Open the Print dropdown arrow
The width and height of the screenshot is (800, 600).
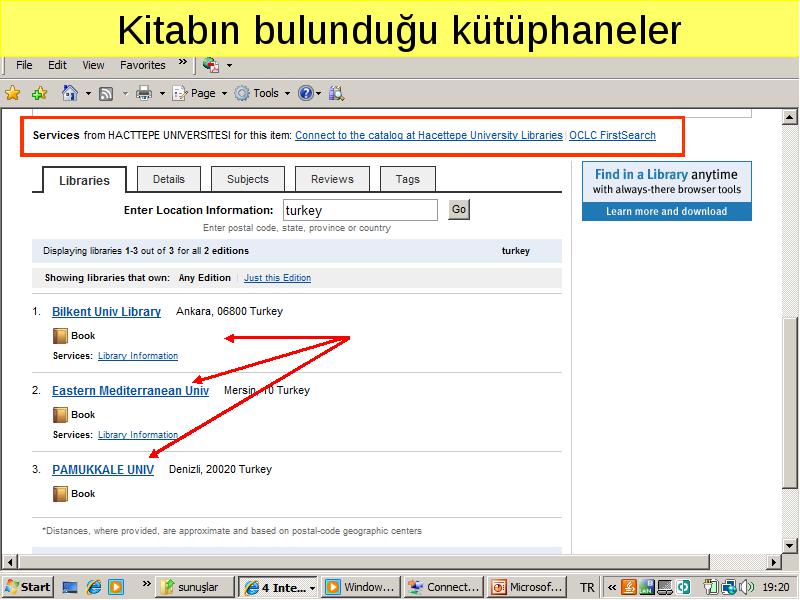[x=162, y=93]
